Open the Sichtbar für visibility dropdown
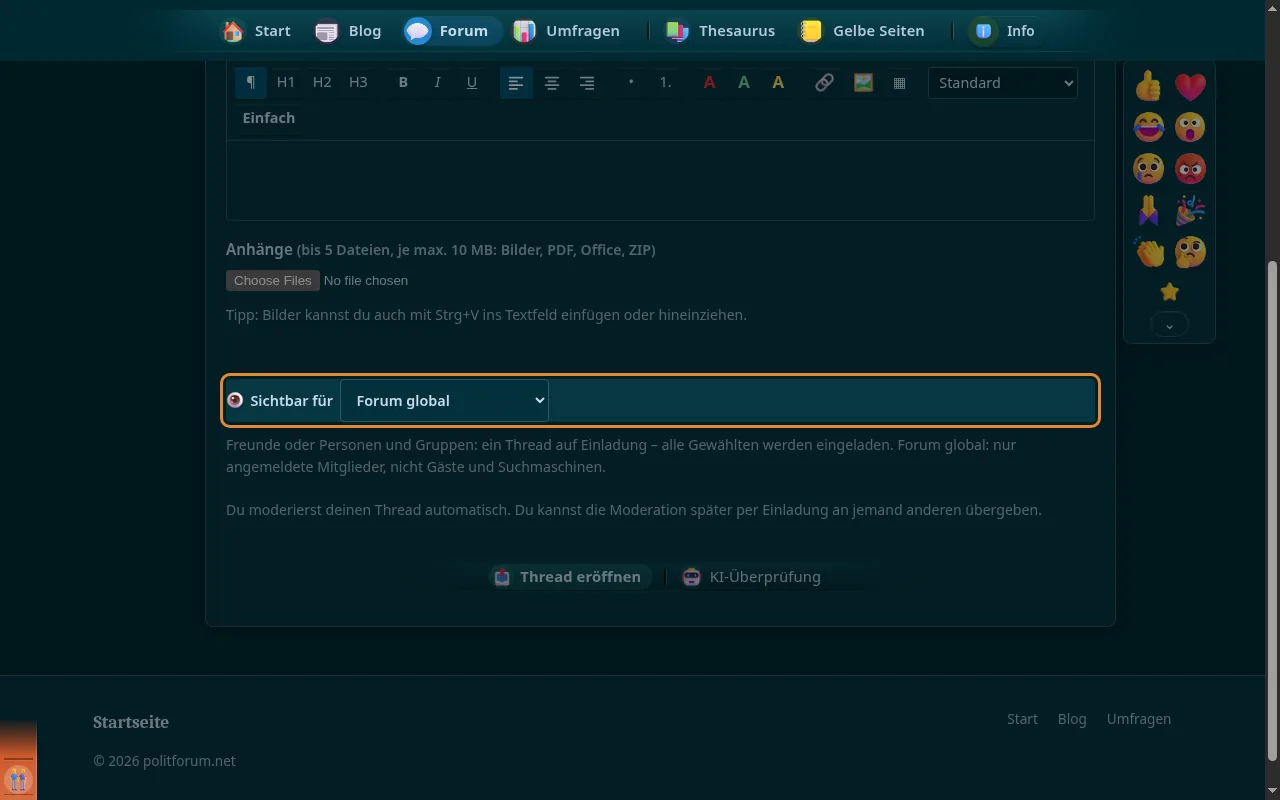The image size is (1280, 800). pos(445,401)
